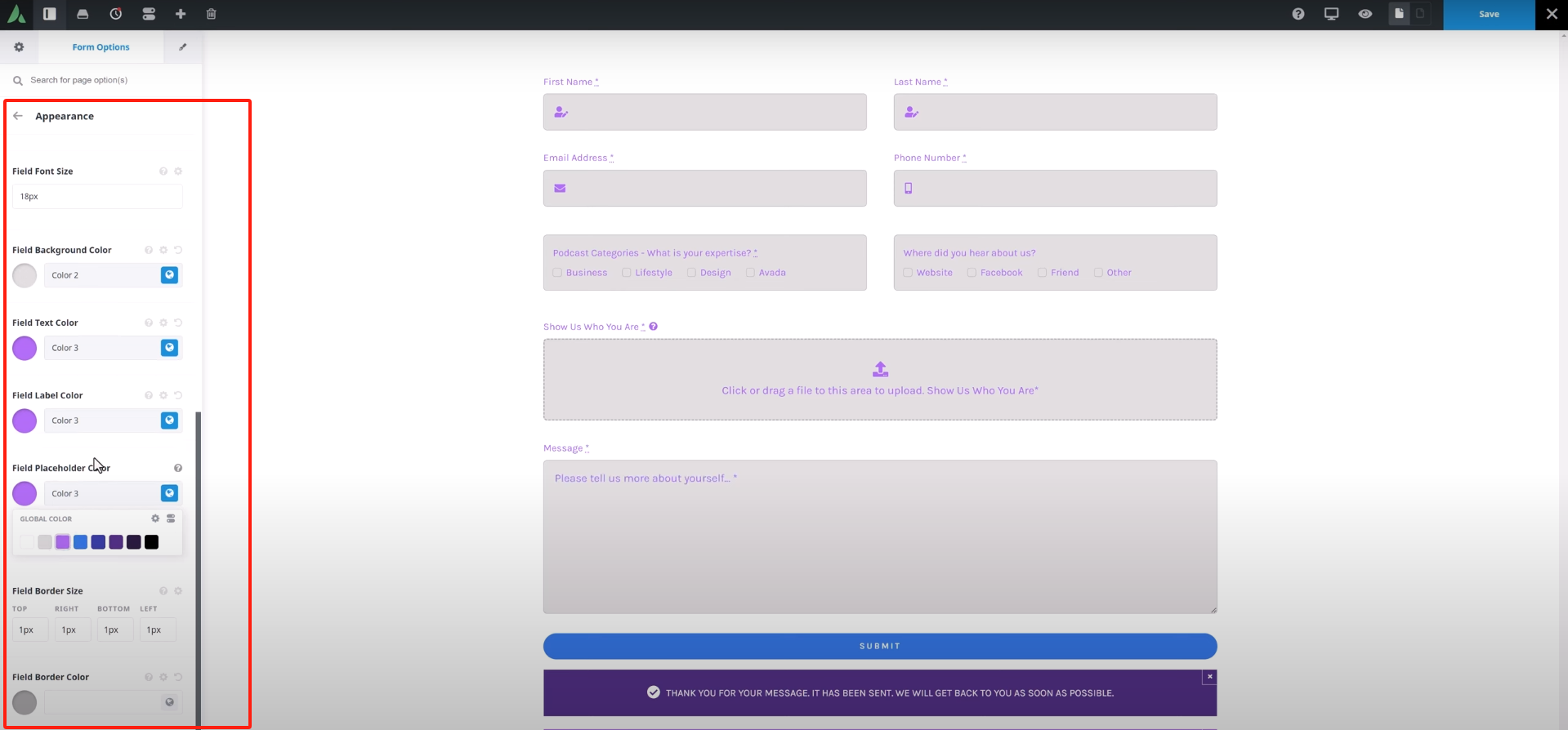Tick the Lifestyle checkbox
Screen dimensions: 1568x730
[x=627, y=273]
